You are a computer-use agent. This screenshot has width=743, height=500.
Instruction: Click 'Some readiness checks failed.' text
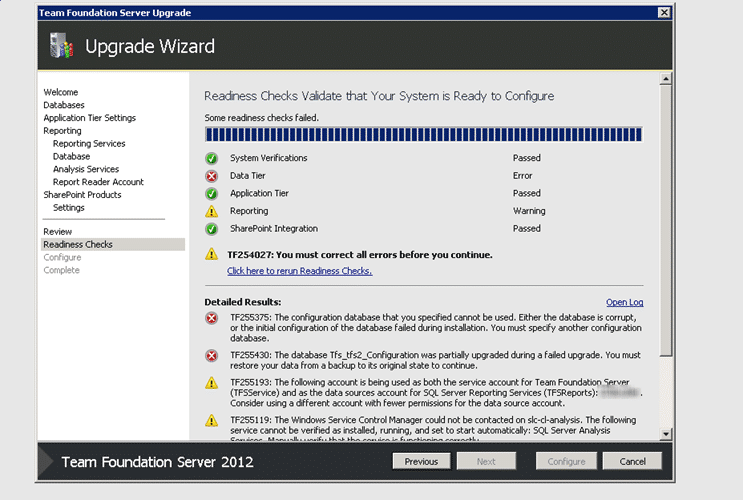tap(262, 118)
